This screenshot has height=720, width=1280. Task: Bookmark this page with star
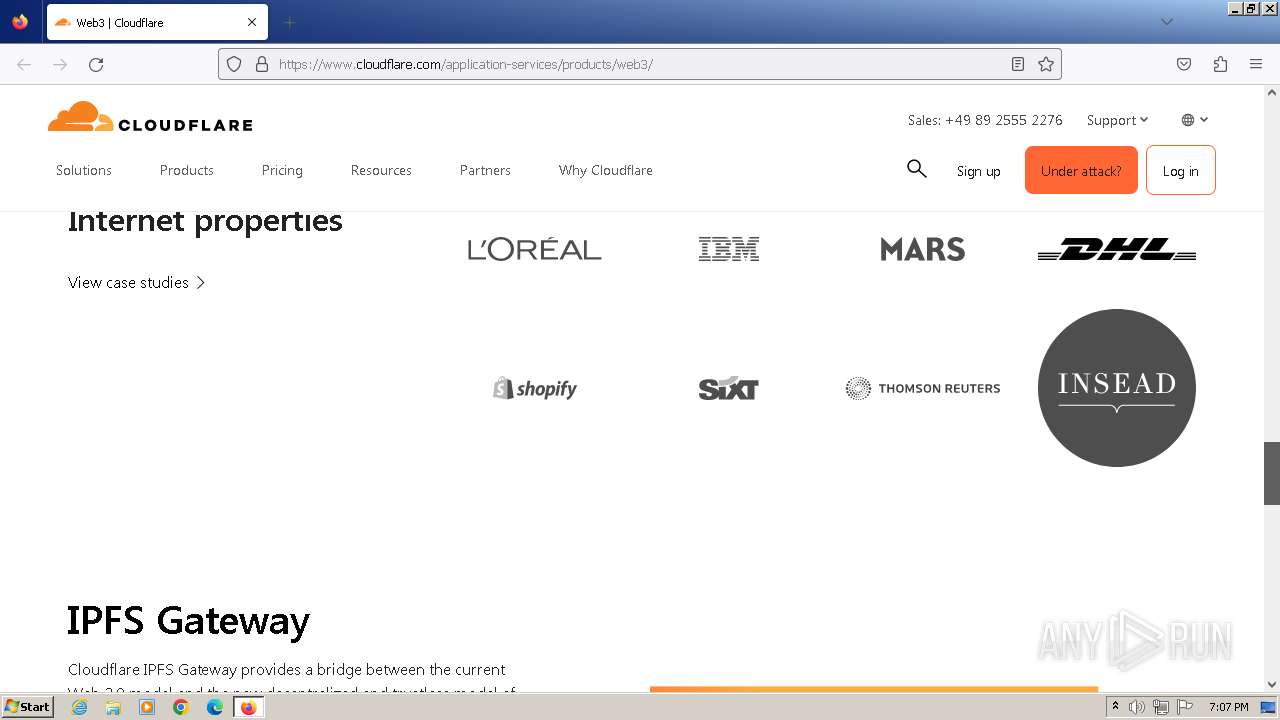point(1046,64)
